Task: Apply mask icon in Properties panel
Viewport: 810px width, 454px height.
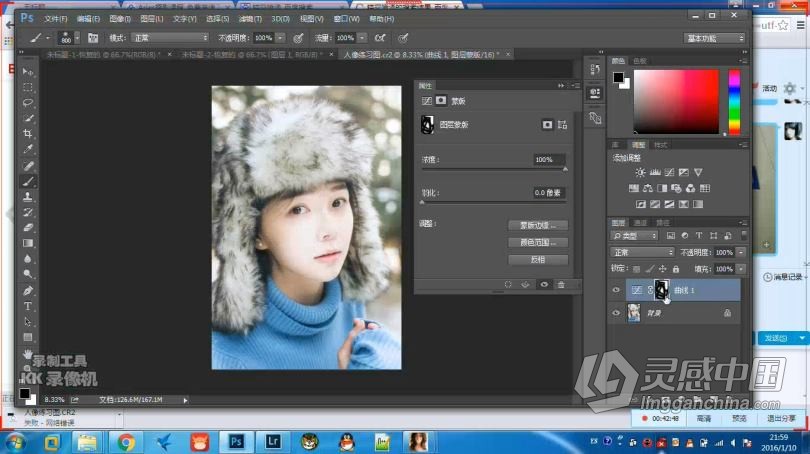Action: tap(525, 285)
